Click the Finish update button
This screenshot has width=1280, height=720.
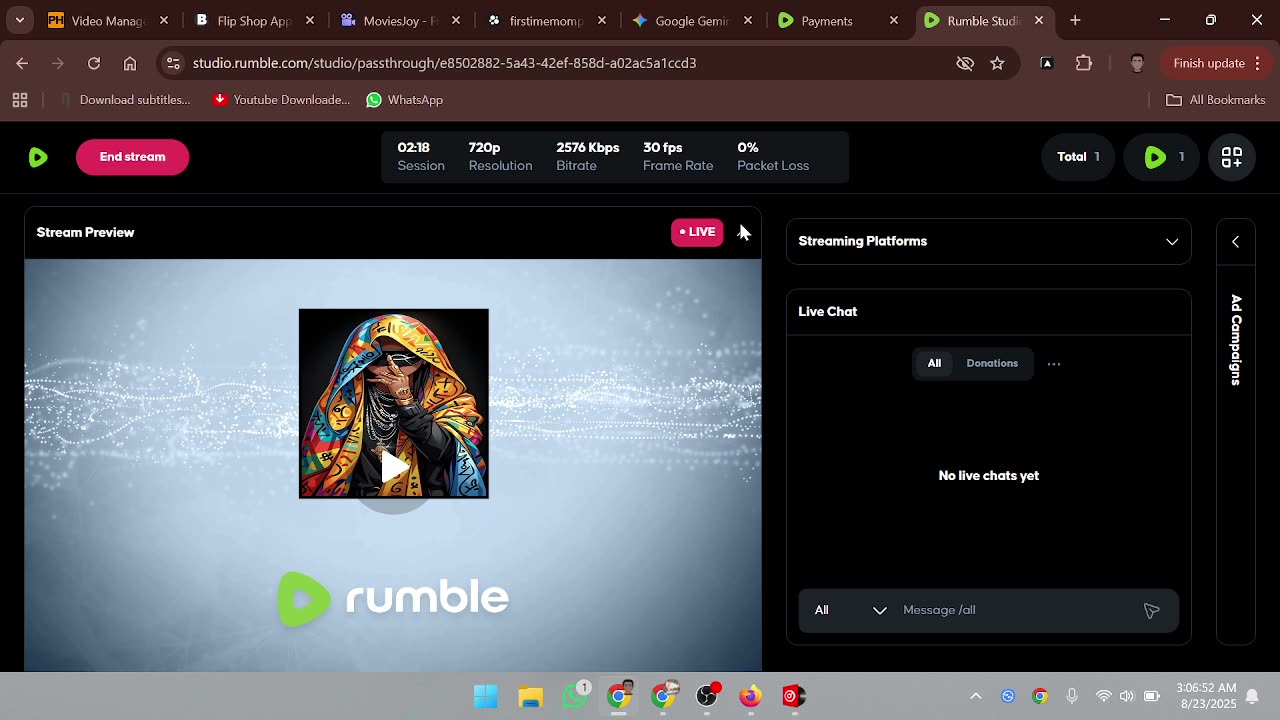pyautogui.click(x=1208, y=63)
